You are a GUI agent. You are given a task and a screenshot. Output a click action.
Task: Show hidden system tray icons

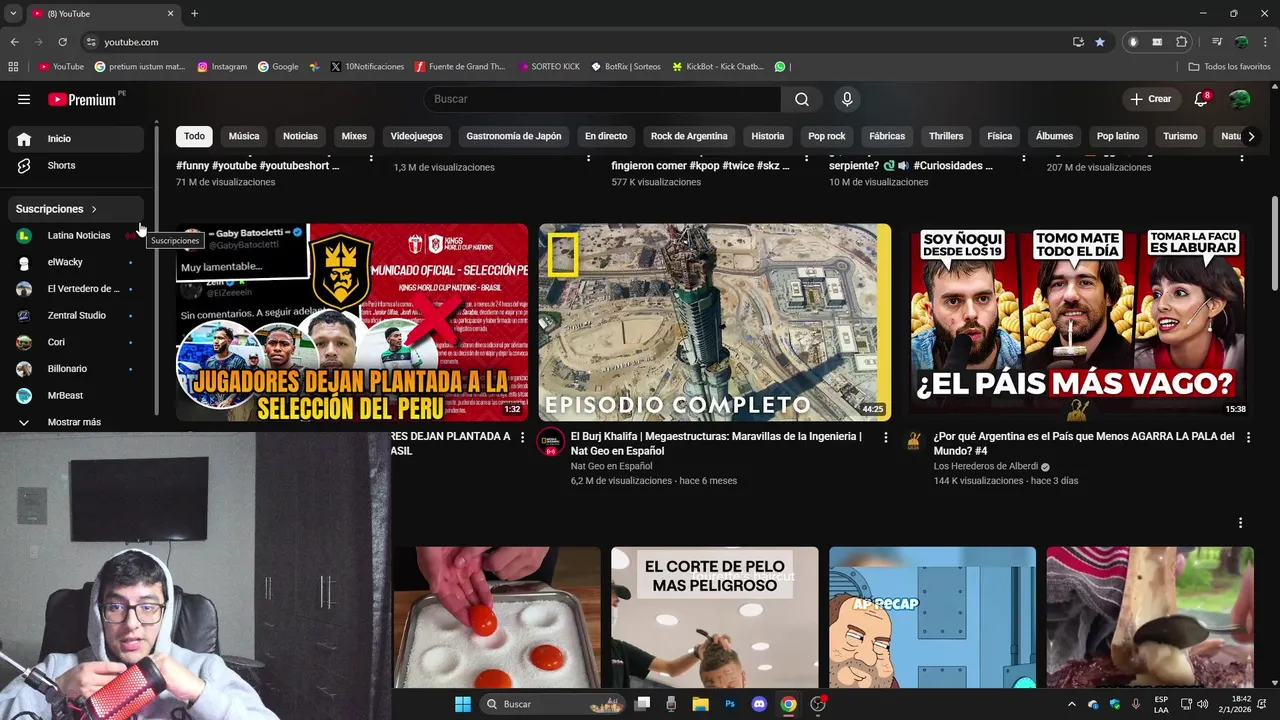click(1072, 704)
